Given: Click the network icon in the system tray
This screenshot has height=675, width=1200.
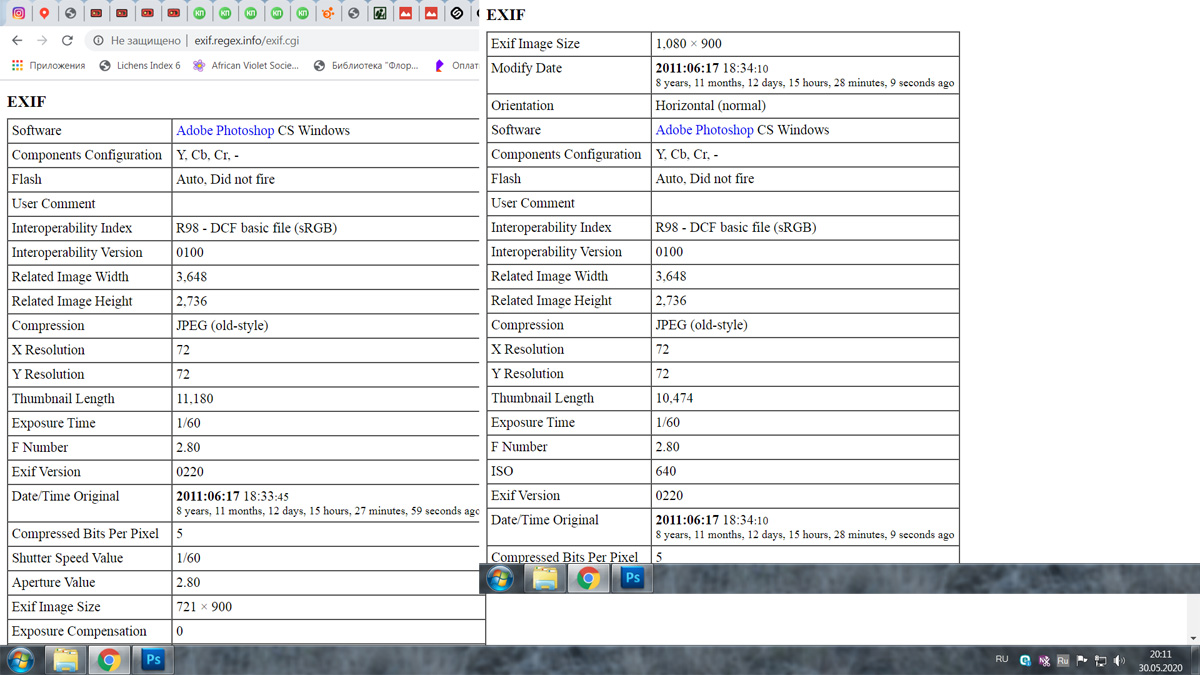Looking at the screenshot, I should click(x=1100, y=661).
